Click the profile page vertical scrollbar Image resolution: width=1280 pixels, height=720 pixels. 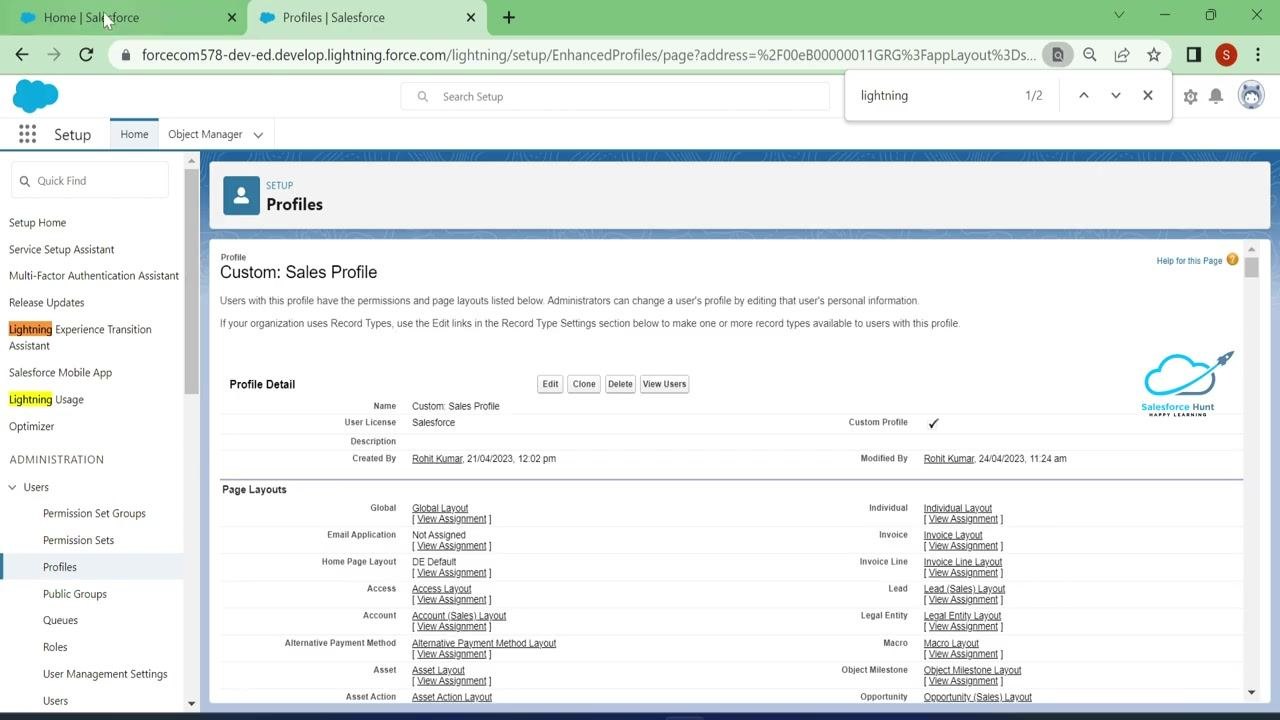(x=1252, y=266)
